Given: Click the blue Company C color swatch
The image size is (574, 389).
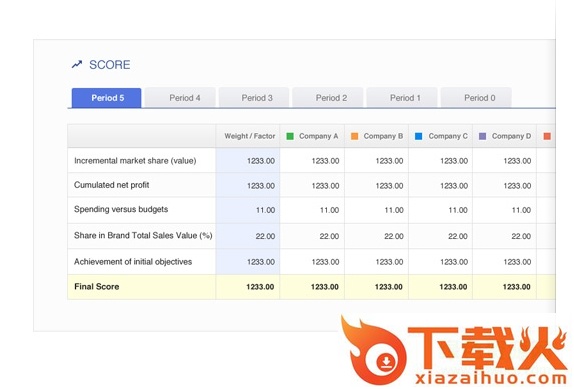Looking at the screenshot, I should click(418, 136).
